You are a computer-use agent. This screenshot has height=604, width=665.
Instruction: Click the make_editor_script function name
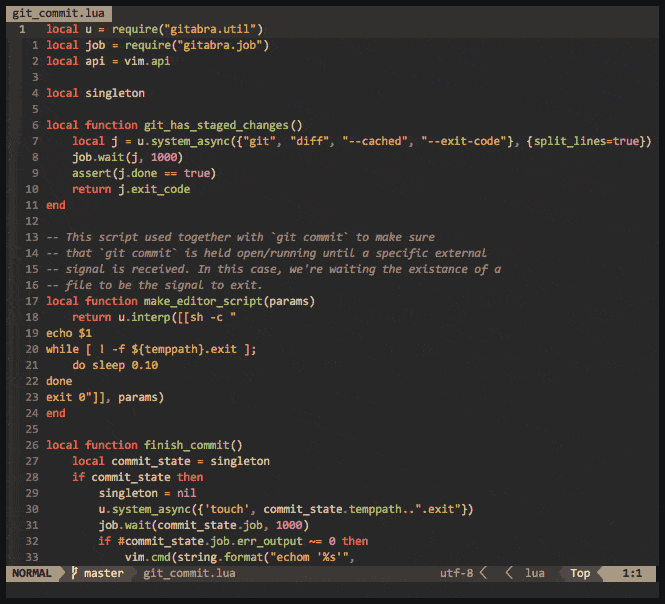pos(228,301)
